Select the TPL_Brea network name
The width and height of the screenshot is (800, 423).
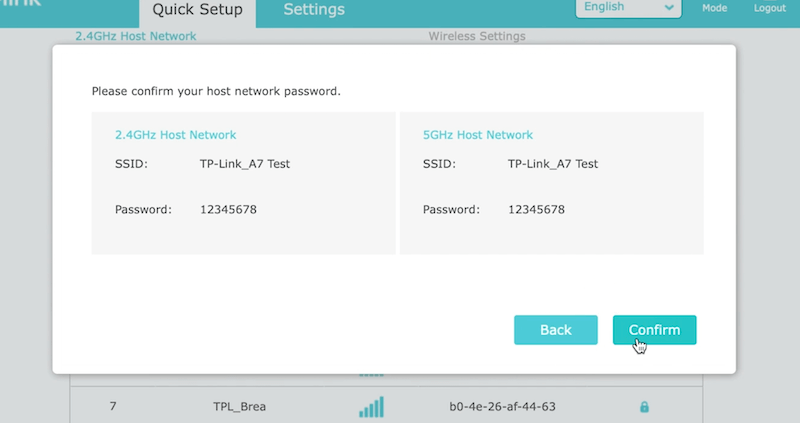[x=238, y=407]
